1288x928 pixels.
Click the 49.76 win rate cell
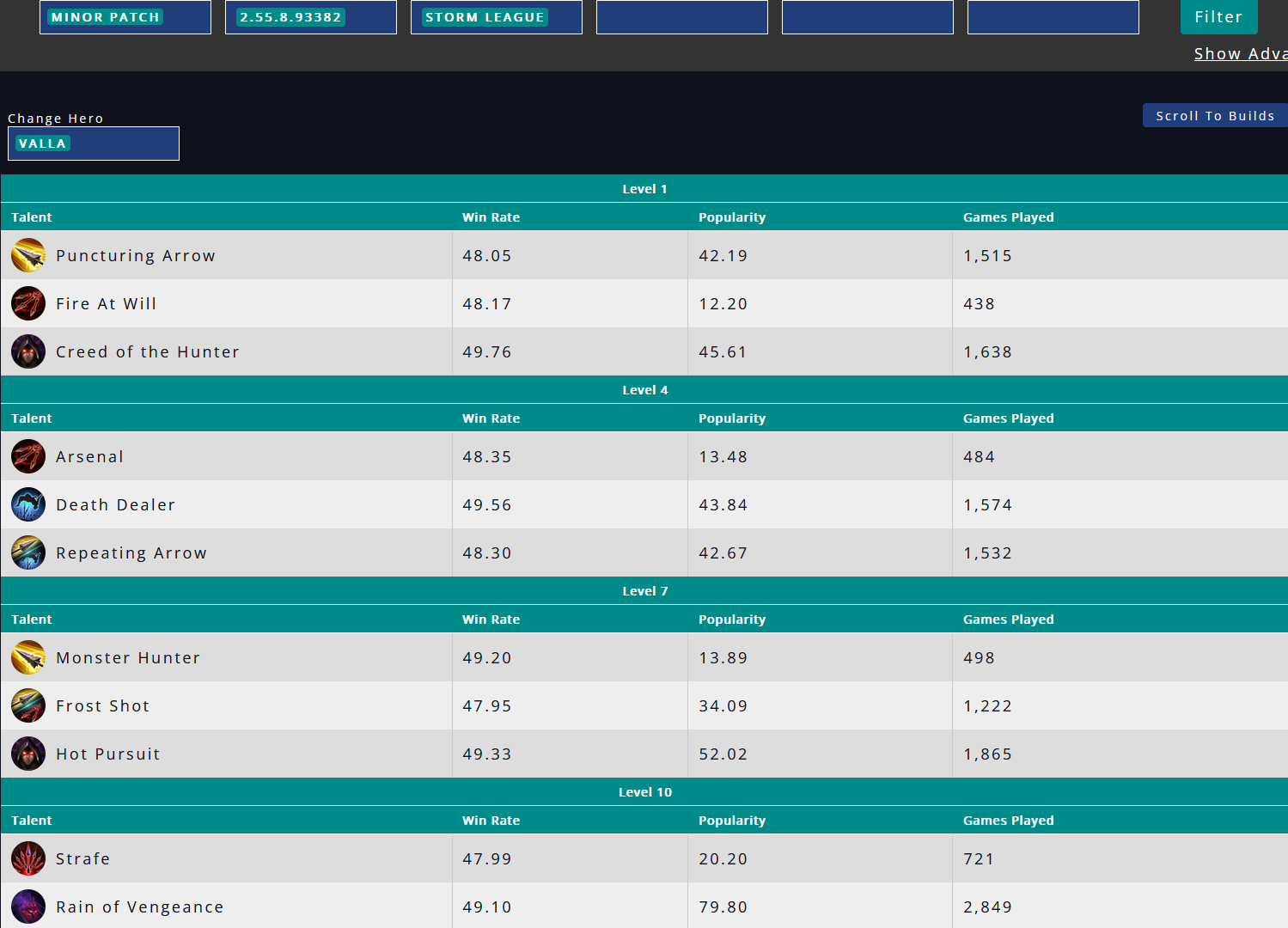(x=570, y=351)
